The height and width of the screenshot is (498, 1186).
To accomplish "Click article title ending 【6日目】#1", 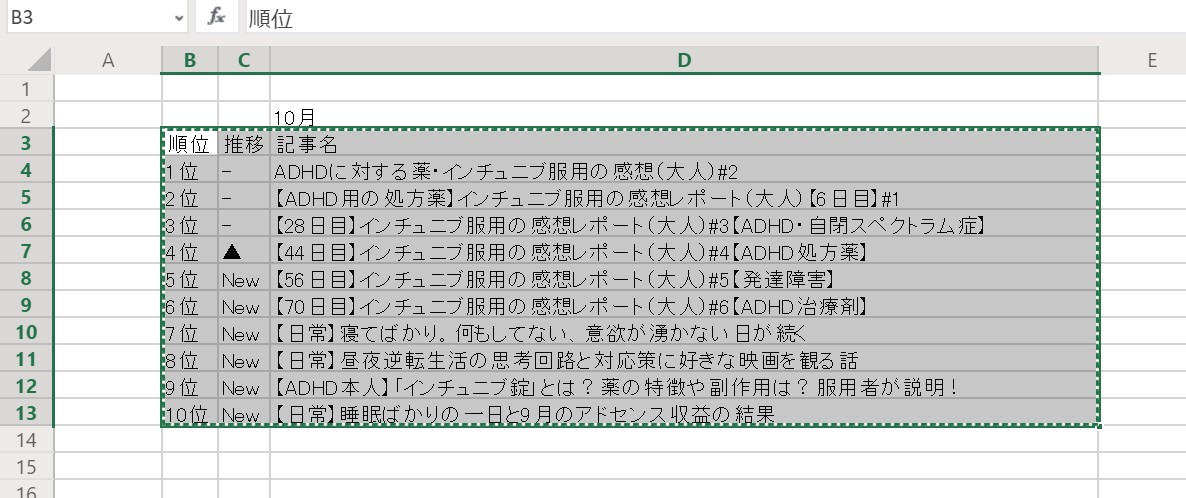I will click(684, 198).
